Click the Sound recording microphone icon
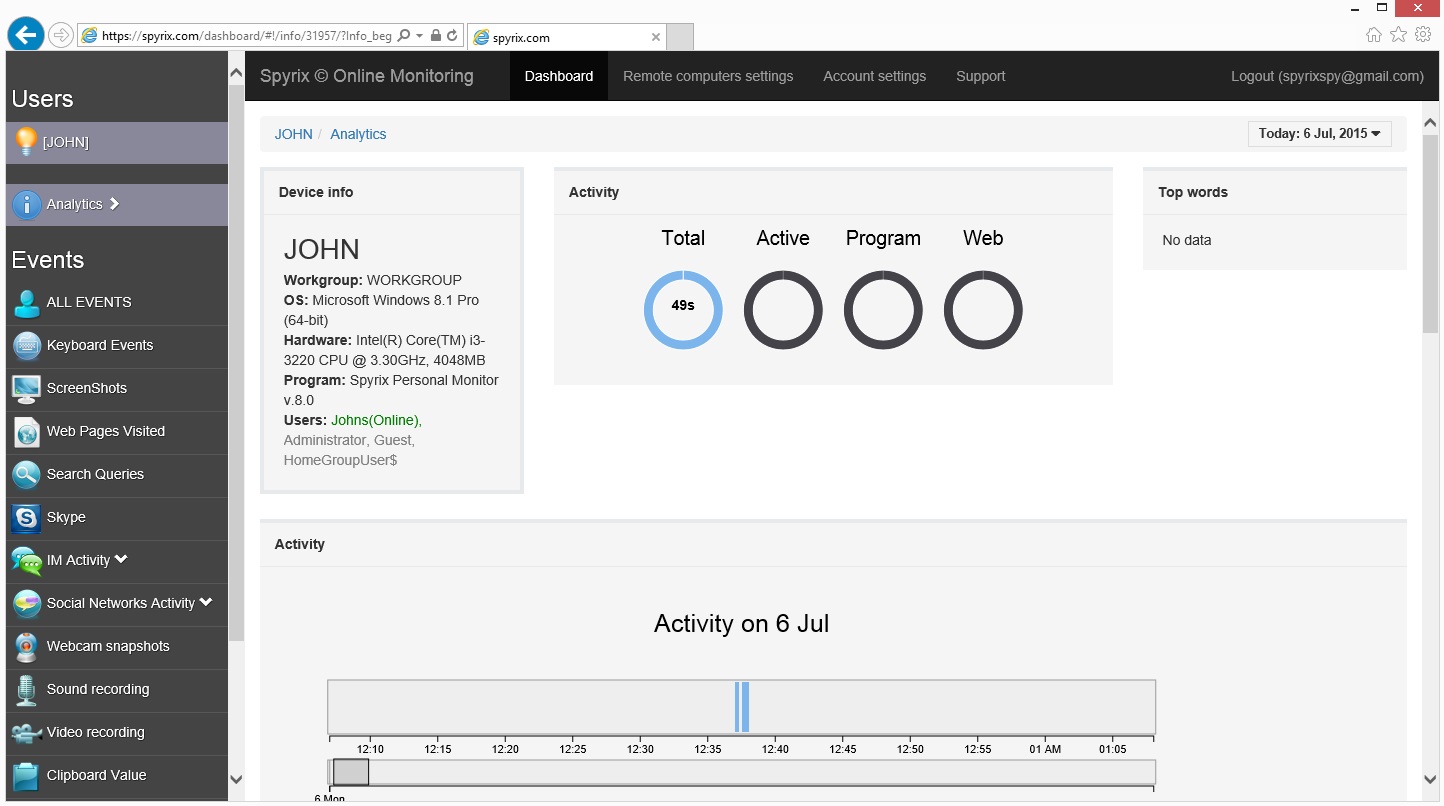This screenshot has height=806, width=1444. (x=27, y=689)
